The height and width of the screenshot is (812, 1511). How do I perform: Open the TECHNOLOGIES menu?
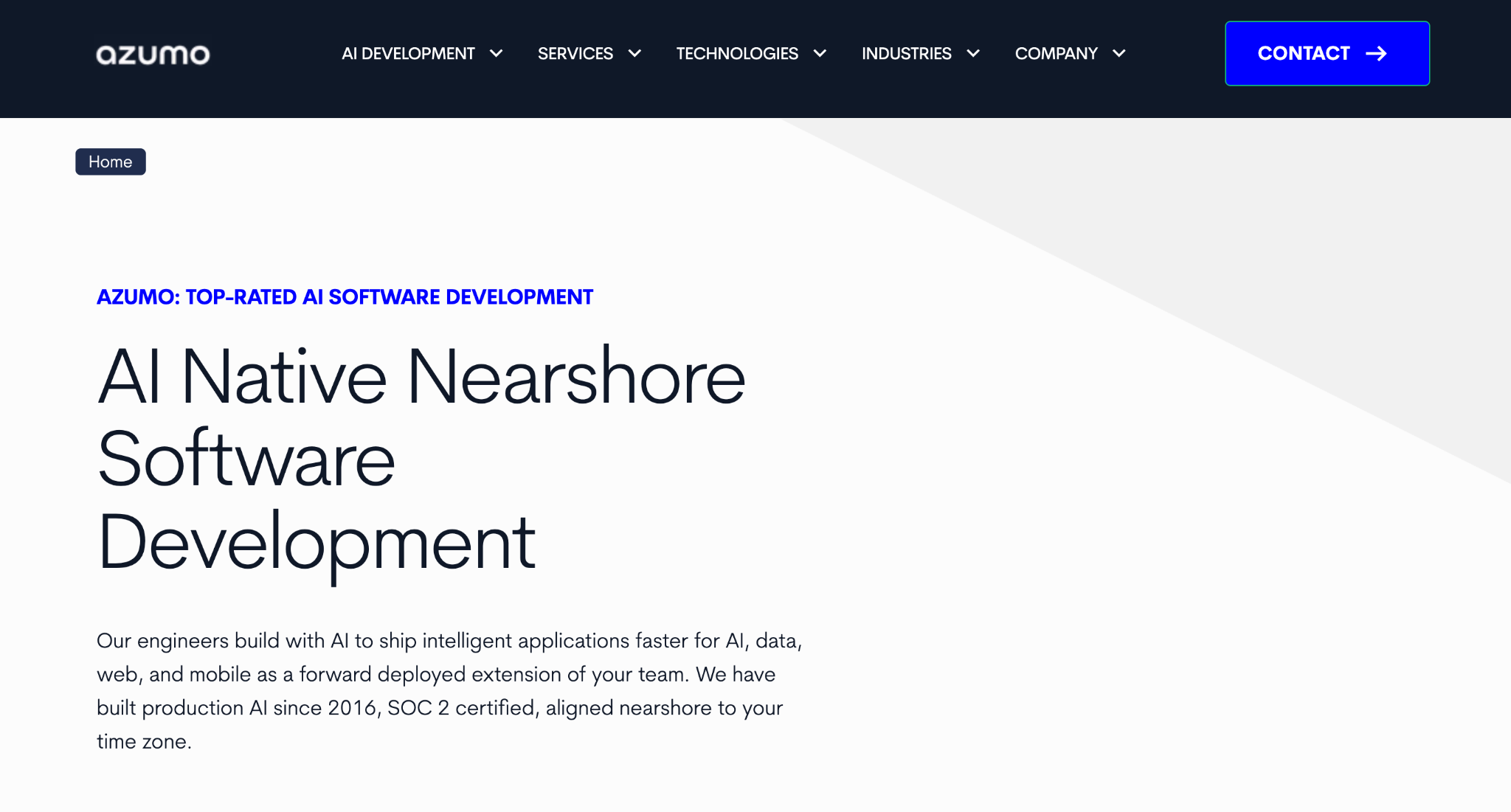737,54
